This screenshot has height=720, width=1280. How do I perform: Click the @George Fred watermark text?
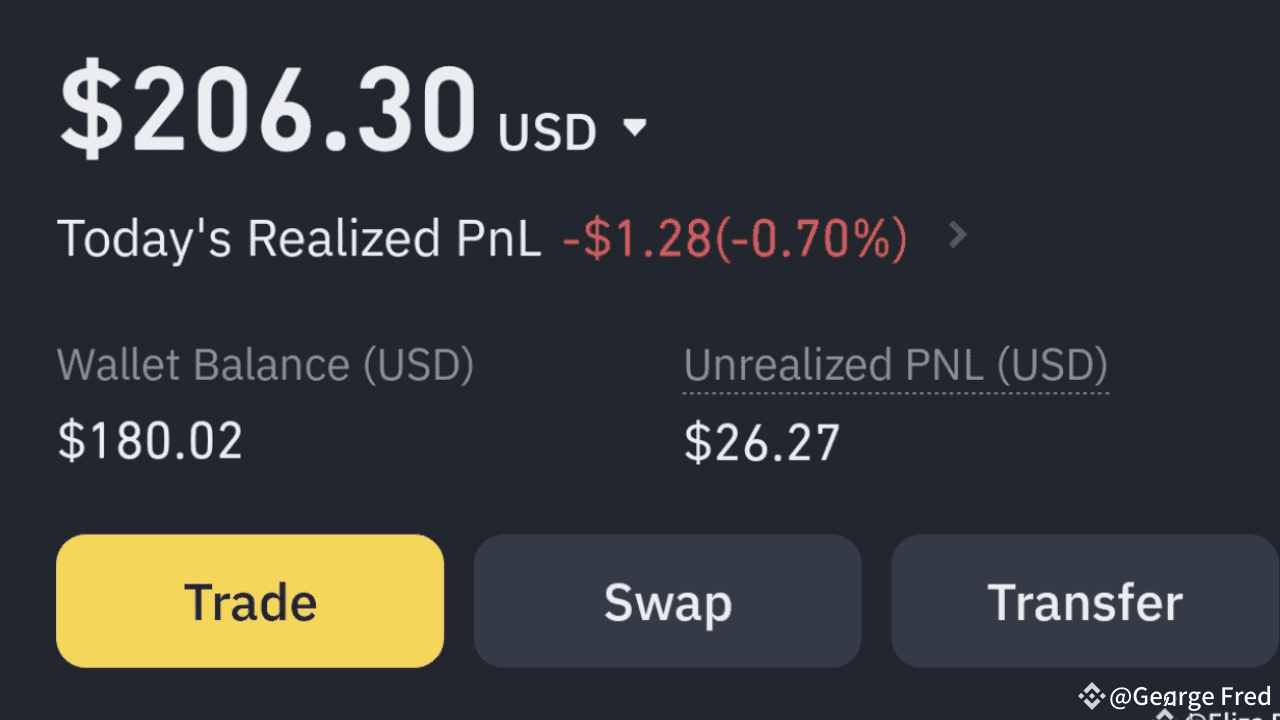click(x=1190, y=696)
